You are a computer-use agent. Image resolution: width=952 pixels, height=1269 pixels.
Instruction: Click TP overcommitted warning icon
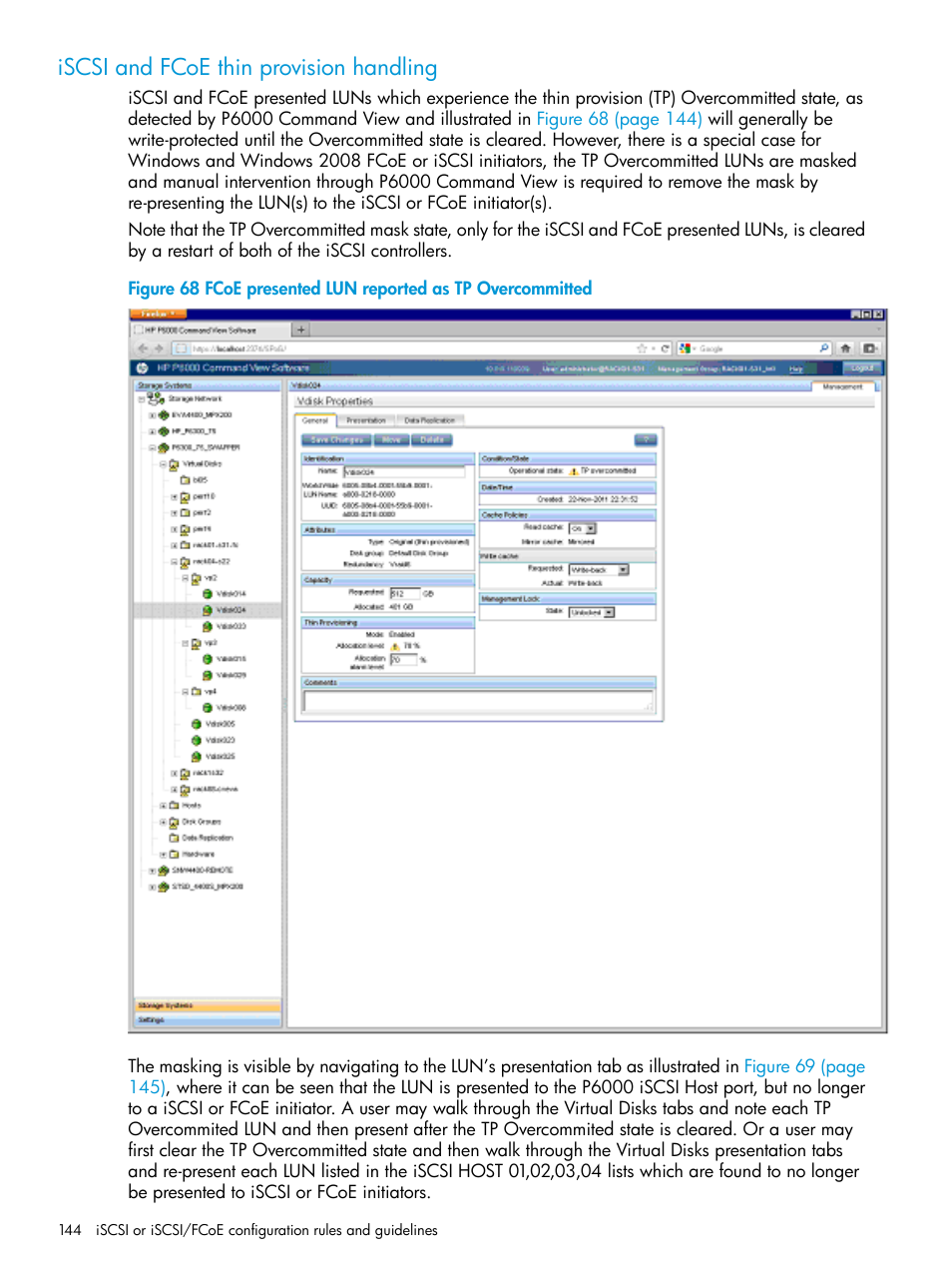574,471
